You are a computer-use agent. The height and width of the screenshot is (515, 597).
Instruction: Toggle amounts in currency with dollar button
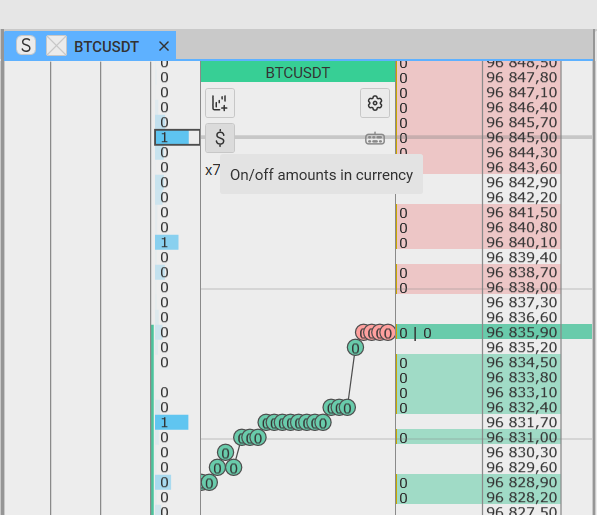[220, 138]
